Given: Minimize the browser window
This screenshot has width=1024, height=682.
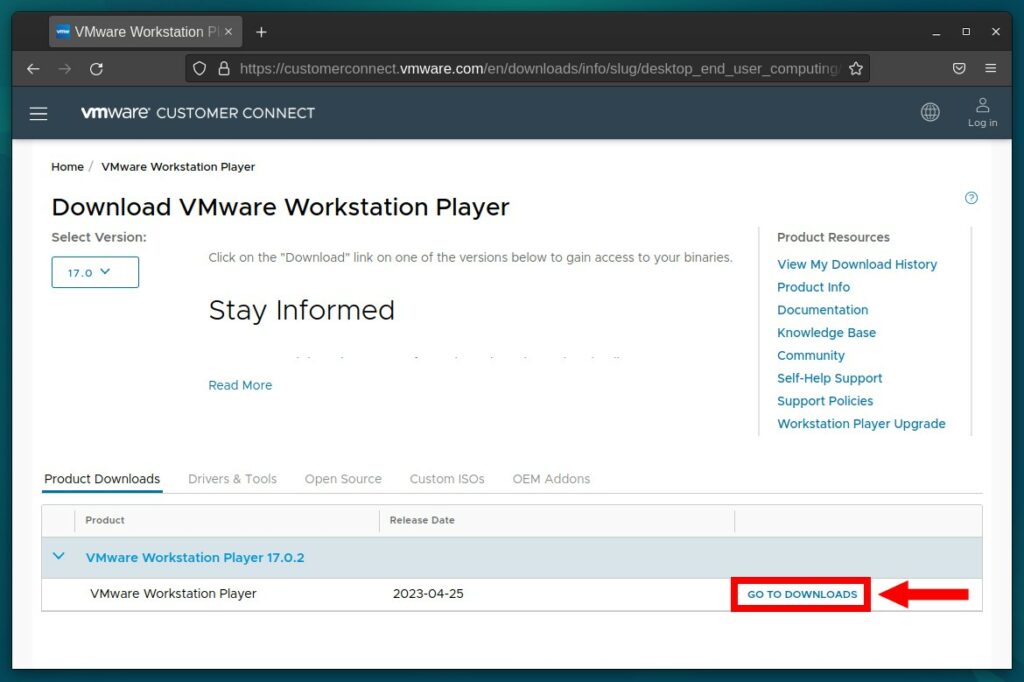Looking at the screenshot, I should pyautogui.click(x=936, y=32).
